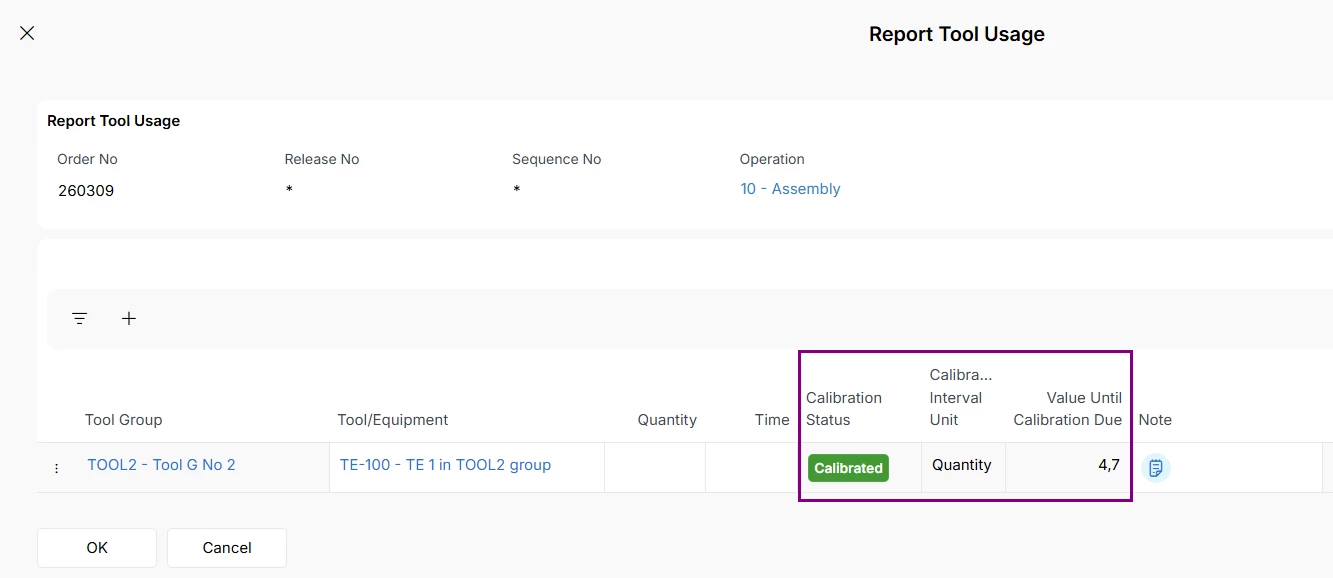The height and width of the screenshot is (578, 1333).
Task: Click the Order No value 260309
Action: [86, 190]
